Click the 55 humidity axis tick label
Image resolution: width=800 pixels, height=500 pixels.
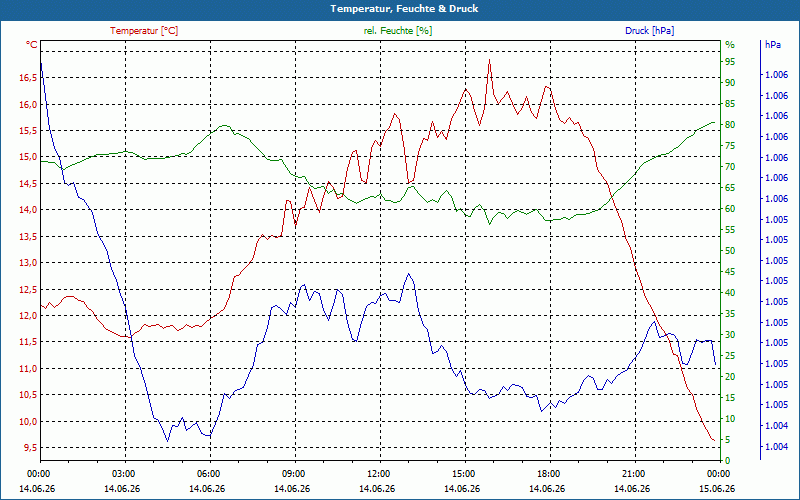[x=730, y=230]
